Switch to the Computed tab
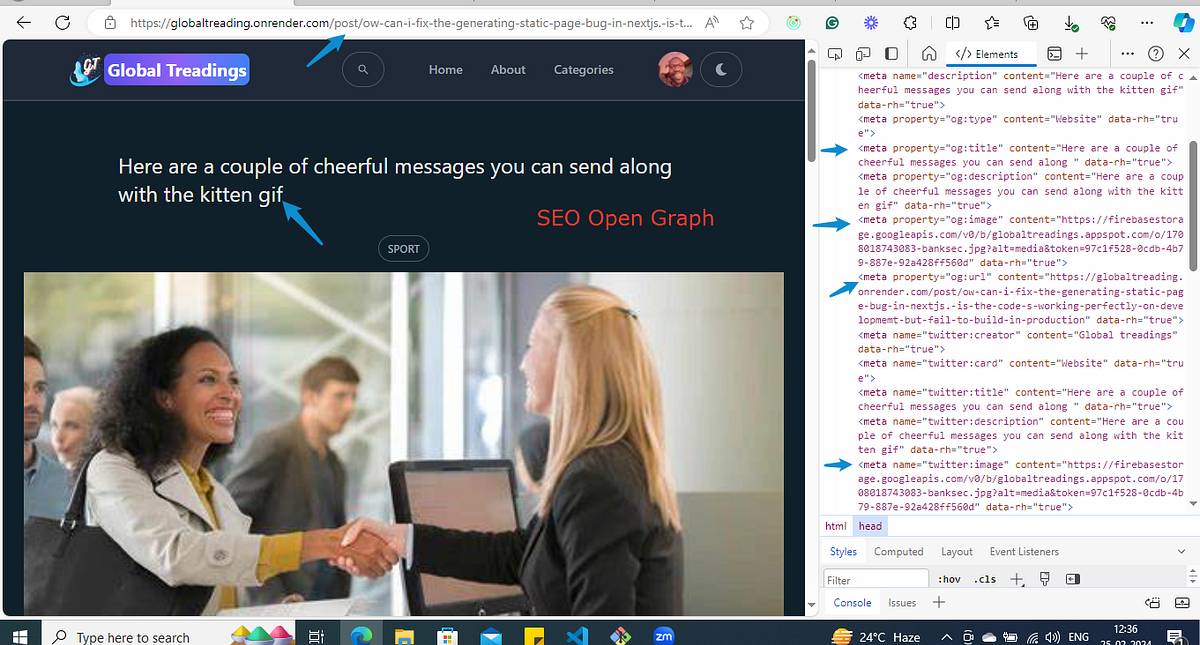 click(898, 551)
